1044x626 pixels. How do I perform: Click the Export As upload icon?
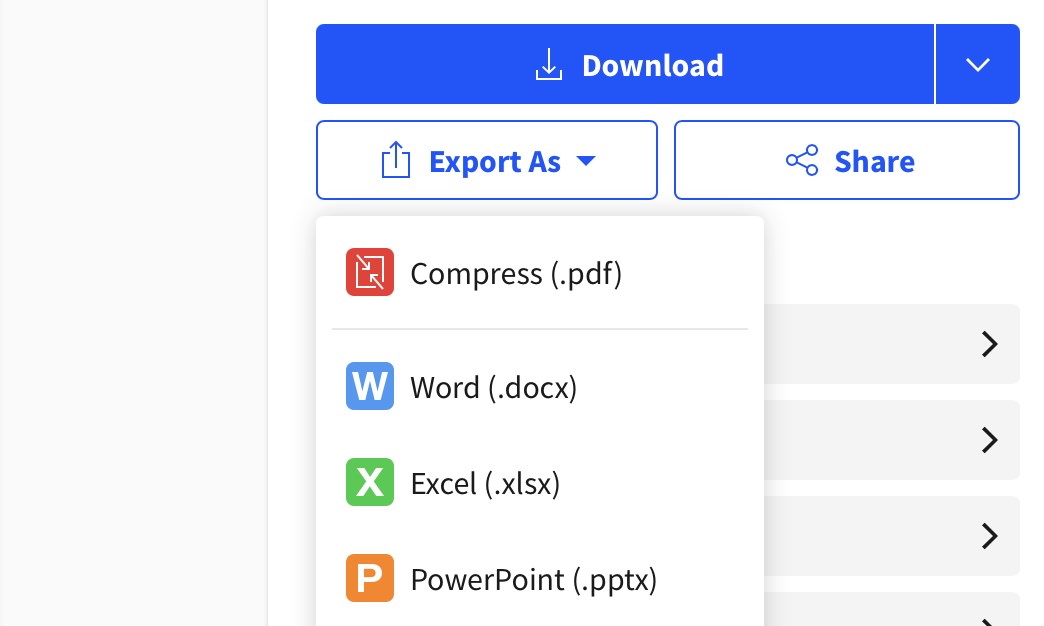(x=396, y=161)
